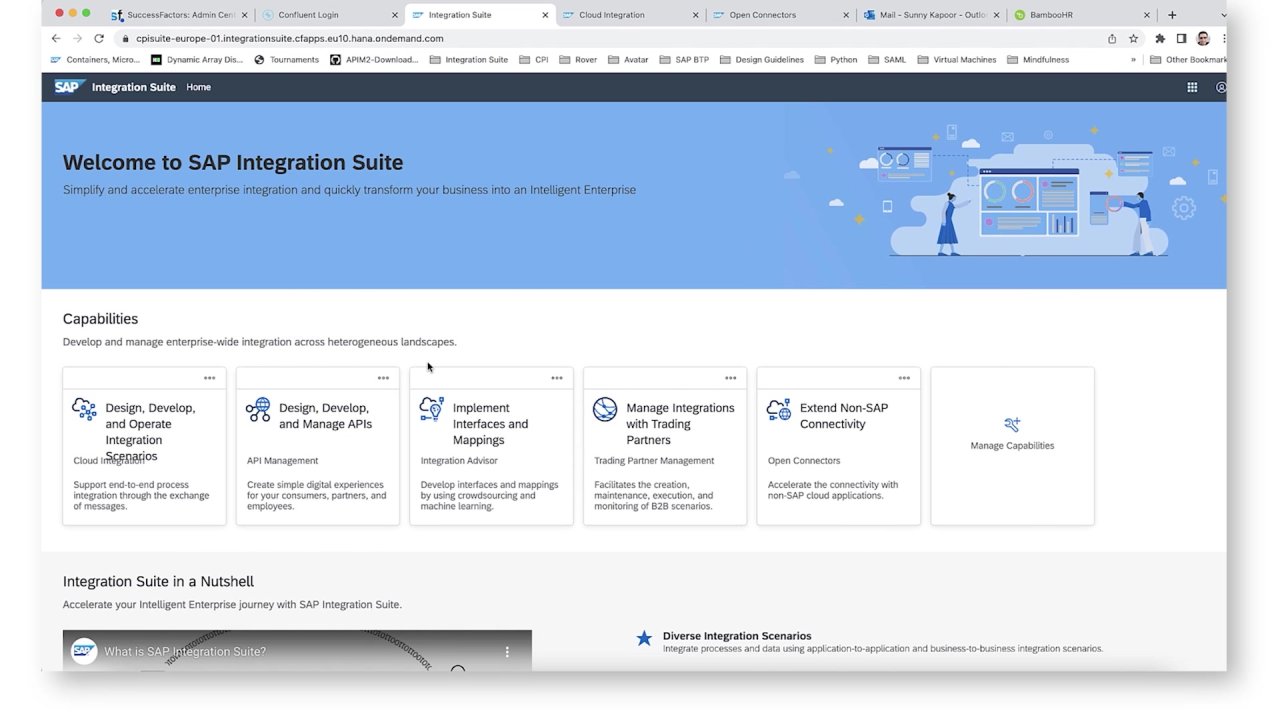
Task: Expand the hidden bookmarks overflow chevron
Action: (1133, 60)
